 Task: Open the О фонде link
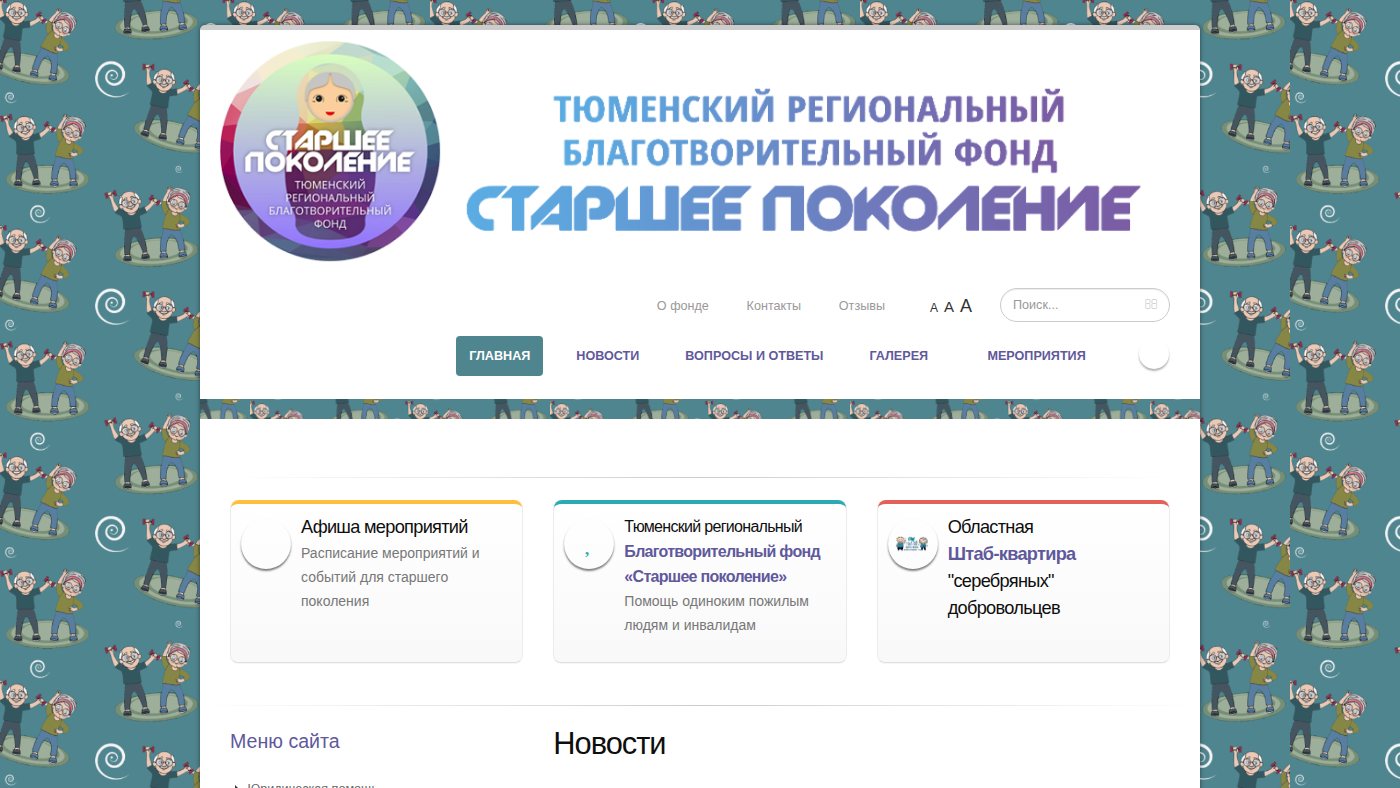tap(683, 306)
